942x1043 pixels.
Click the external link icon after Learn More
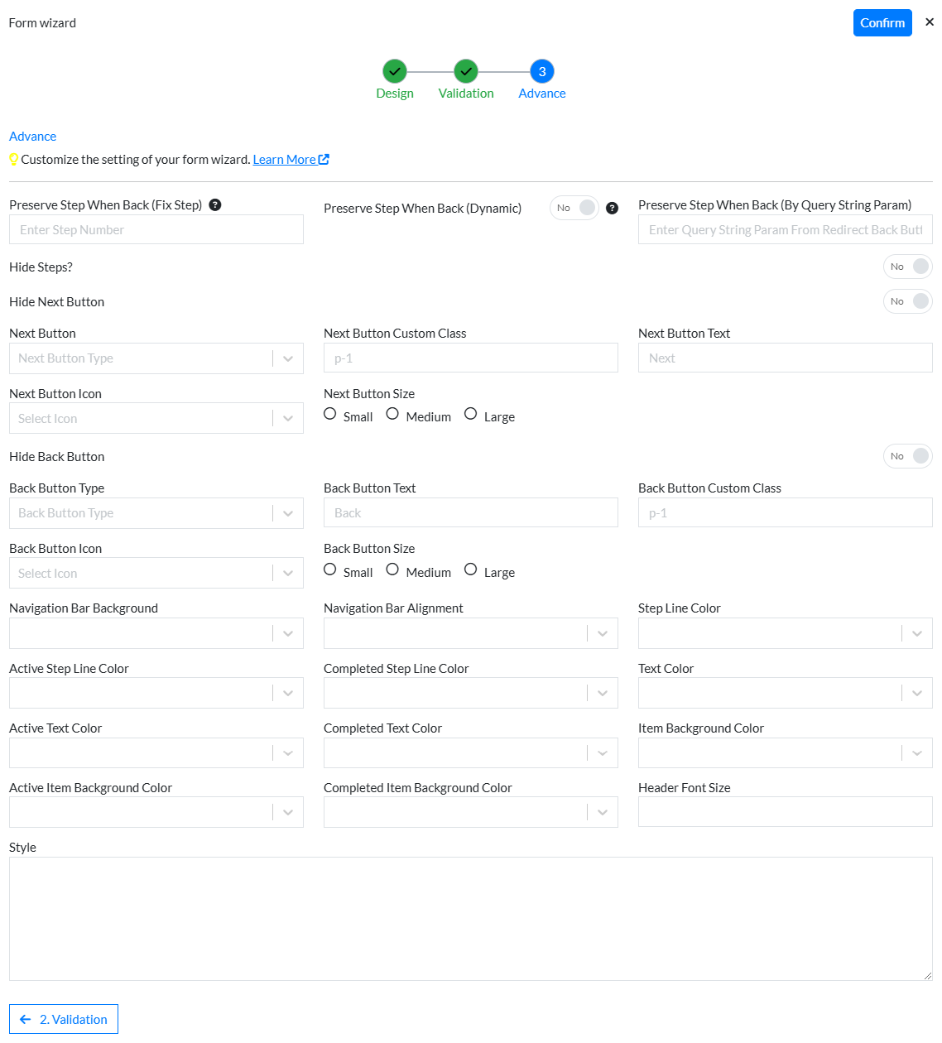324,159
